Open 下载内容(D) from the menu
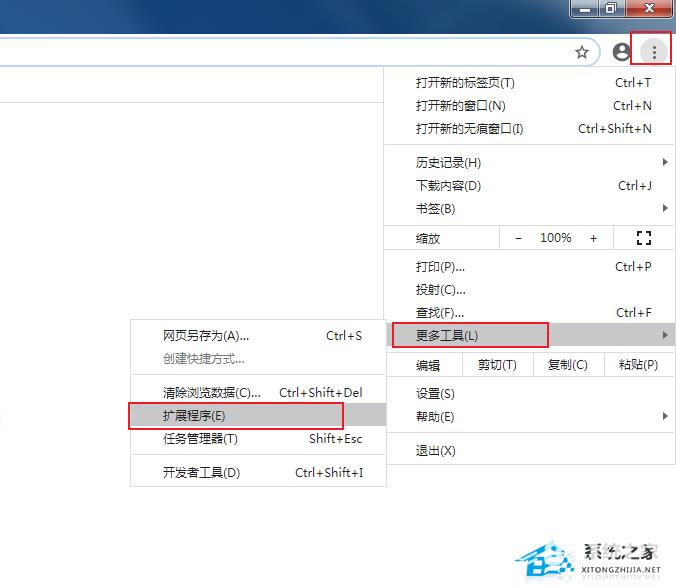Viewport: 676px width, 588px height. [530, 186]
